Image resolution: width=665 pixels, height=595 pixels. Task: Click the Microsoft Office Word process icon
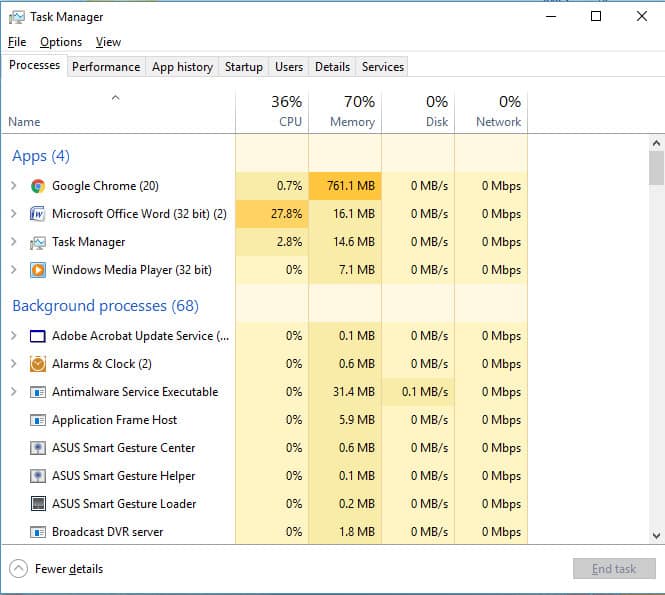tap(37, 214)
